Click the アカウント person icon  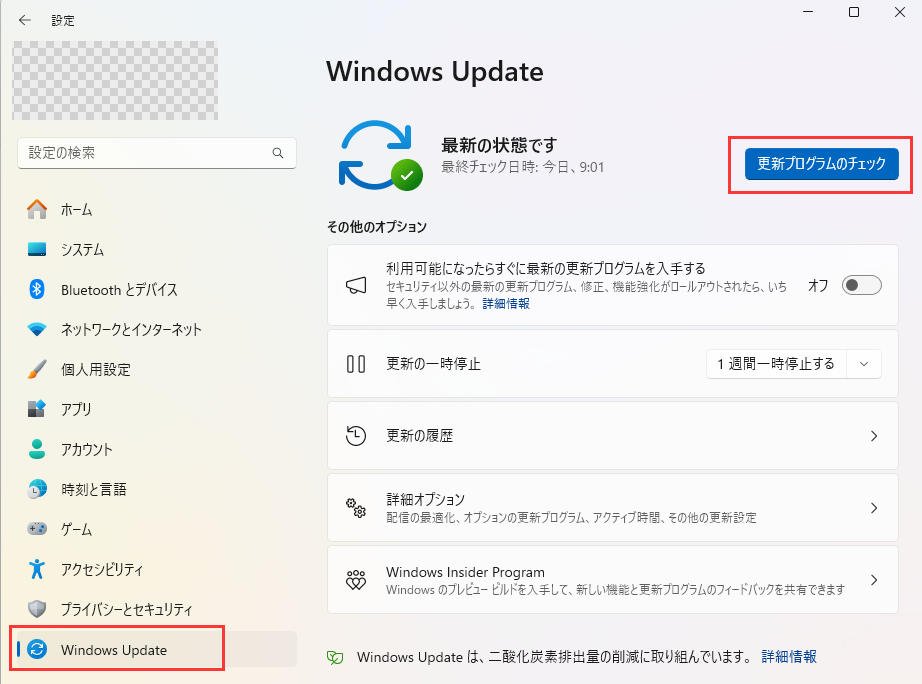[x=35, y=449]
